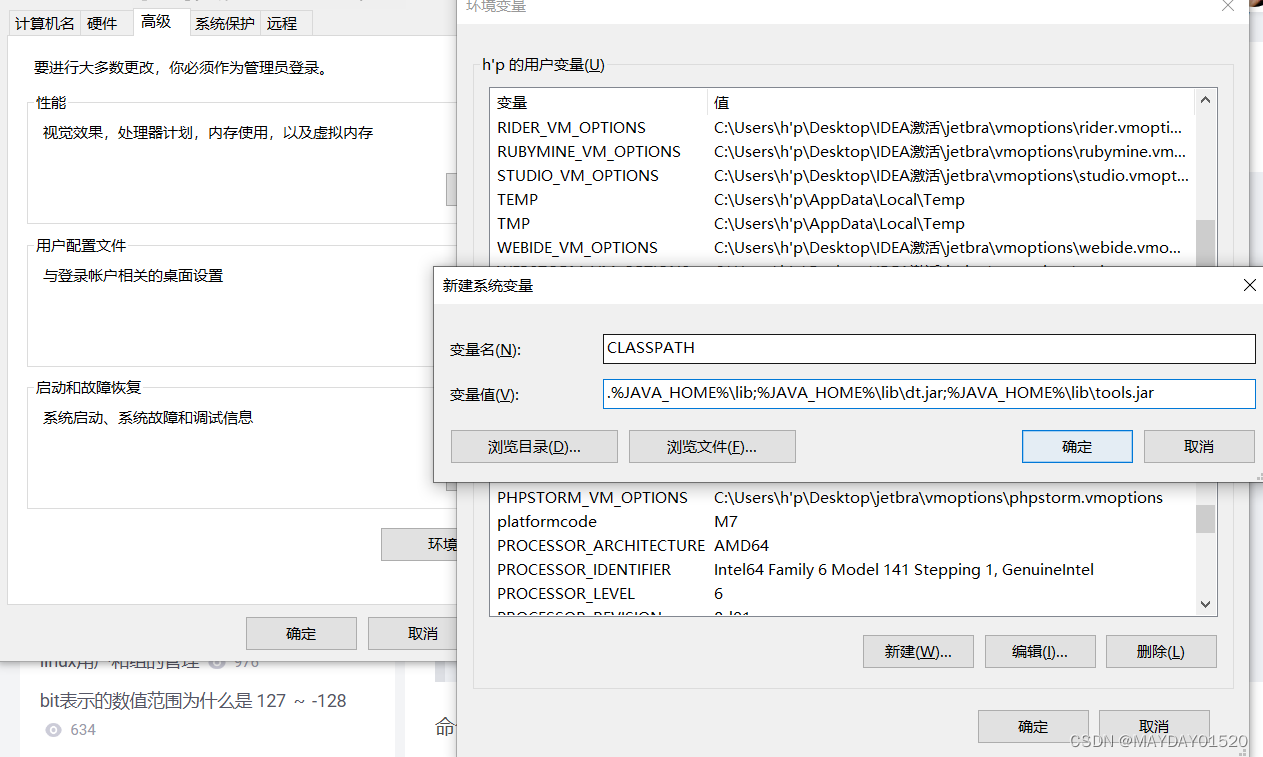Screen dimensions: 1263x757
Task: Open the article 'bit表示的数值范围为什么是 127 ~ -128'
Action: 193,701
